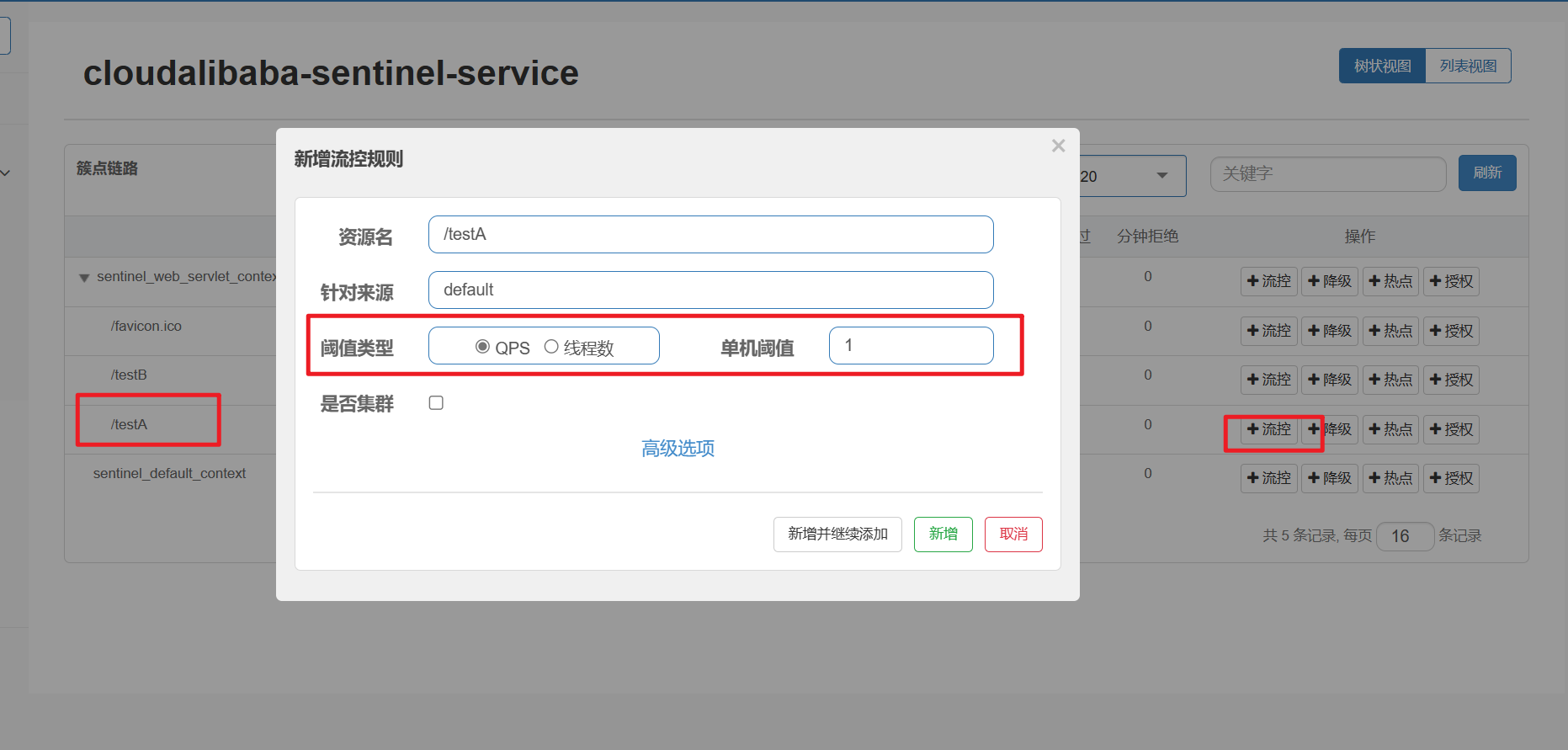
Task: Add 热点 rule for sentinel_web_servlet_context row
Action: [x=1390, y=281]
